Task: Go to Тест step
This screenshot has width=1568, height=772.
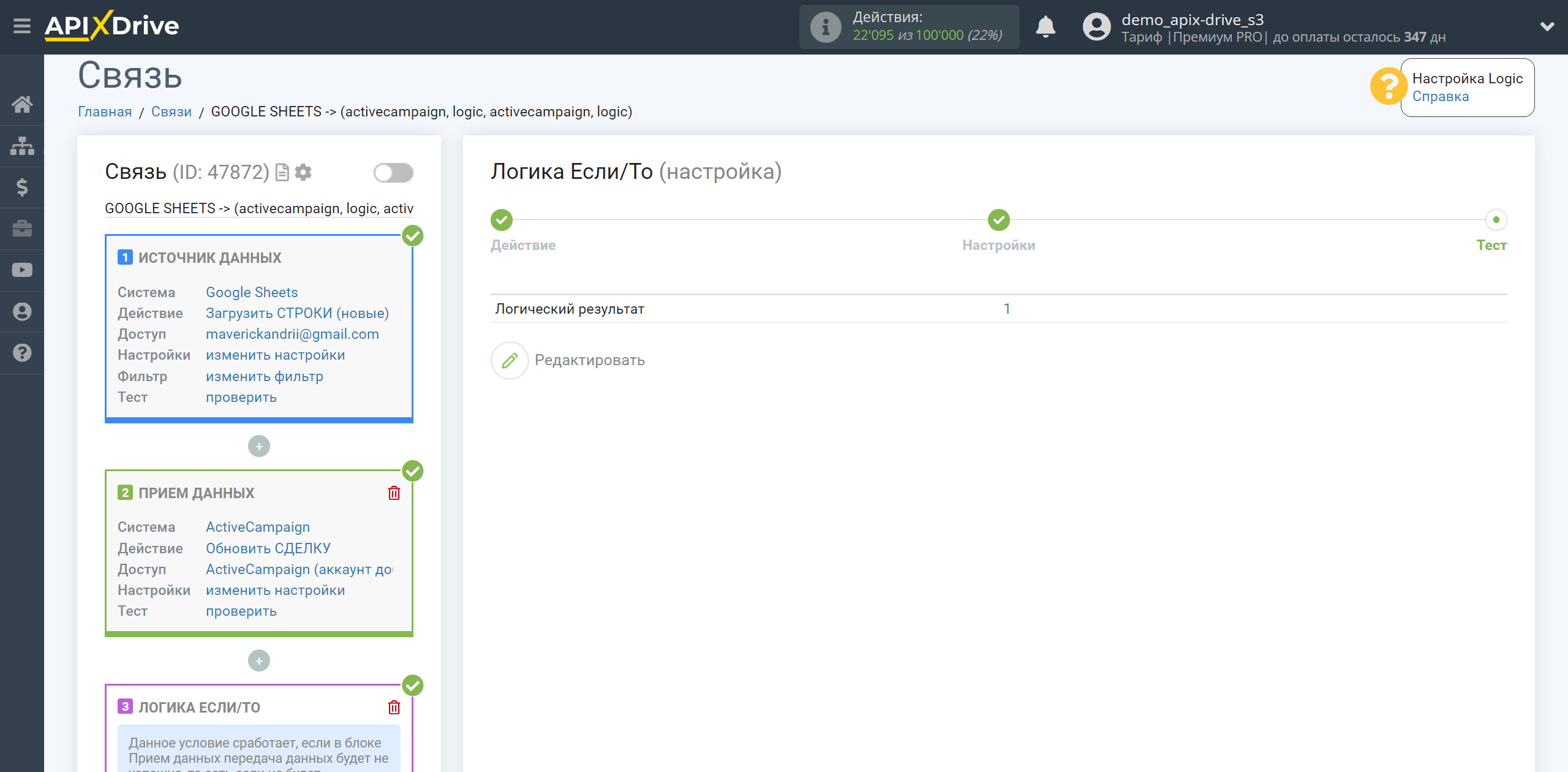Action: [x=1496, y=220]
